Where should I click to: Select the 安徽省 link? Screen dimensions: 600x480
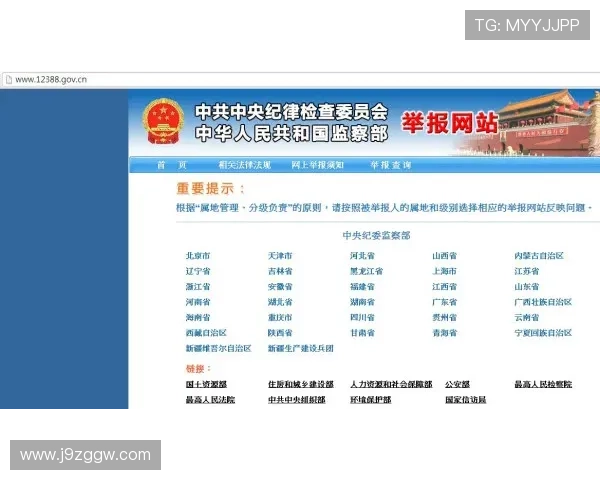tap(280, 286)
